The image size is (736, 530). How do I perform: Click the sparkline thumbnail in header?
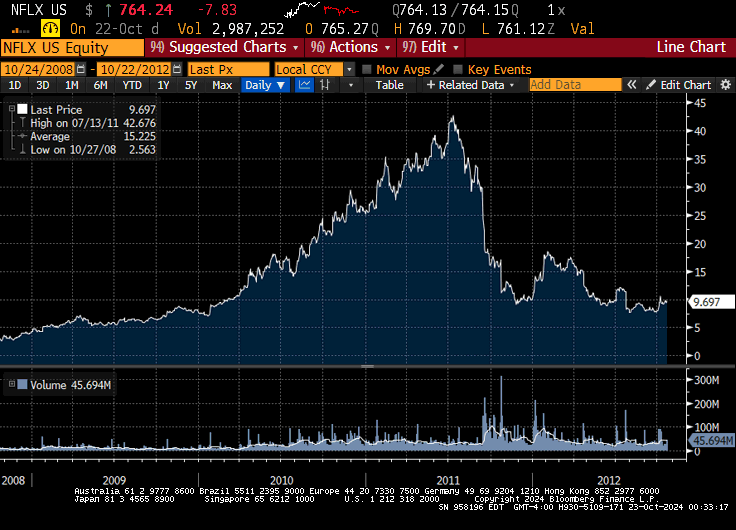pyautogui.click(x=322, y=9)
